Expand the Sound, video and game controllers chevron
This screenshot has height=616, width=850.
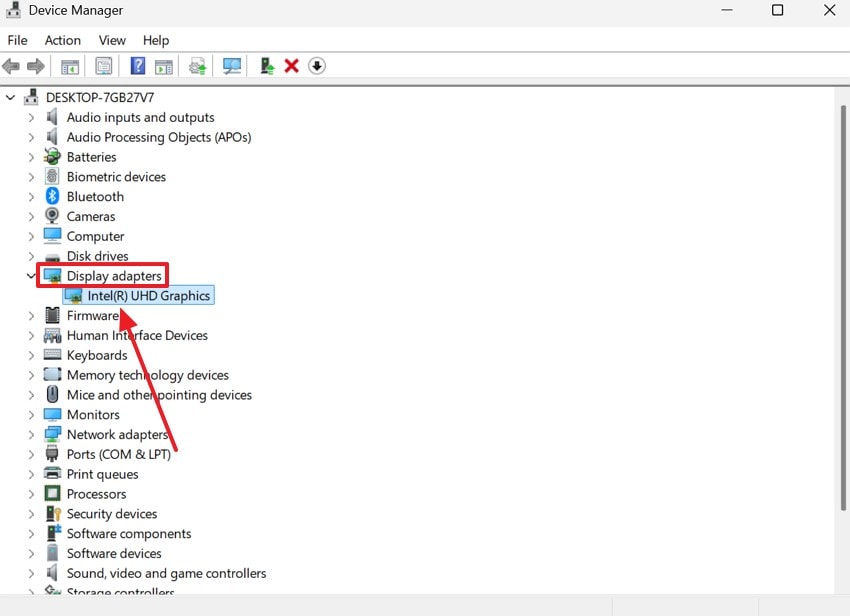click(31, 573)
